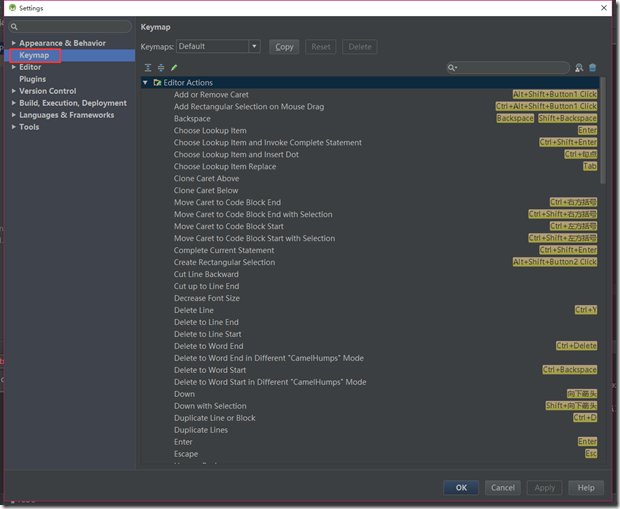Focus the keymap action search field
Viewport: 620px width, 509px height.
tap(513, 68)
